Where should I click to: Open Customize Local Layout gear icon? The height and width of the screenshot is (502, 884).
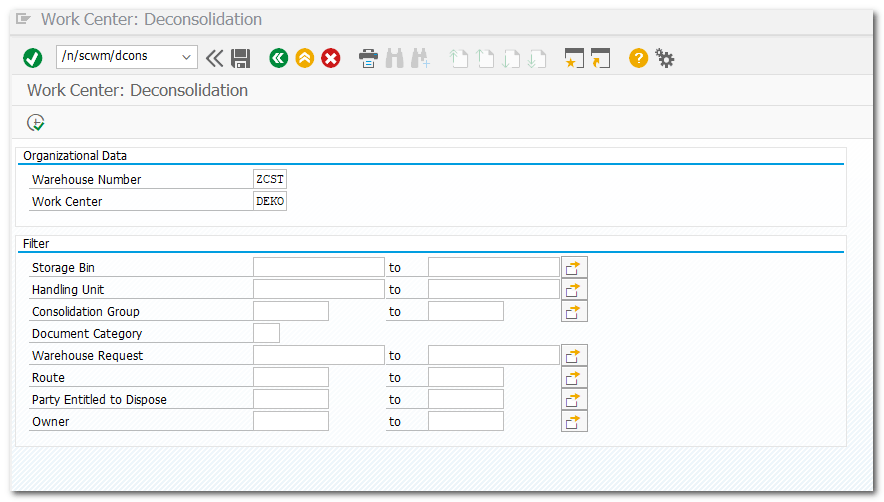(664, 58)
